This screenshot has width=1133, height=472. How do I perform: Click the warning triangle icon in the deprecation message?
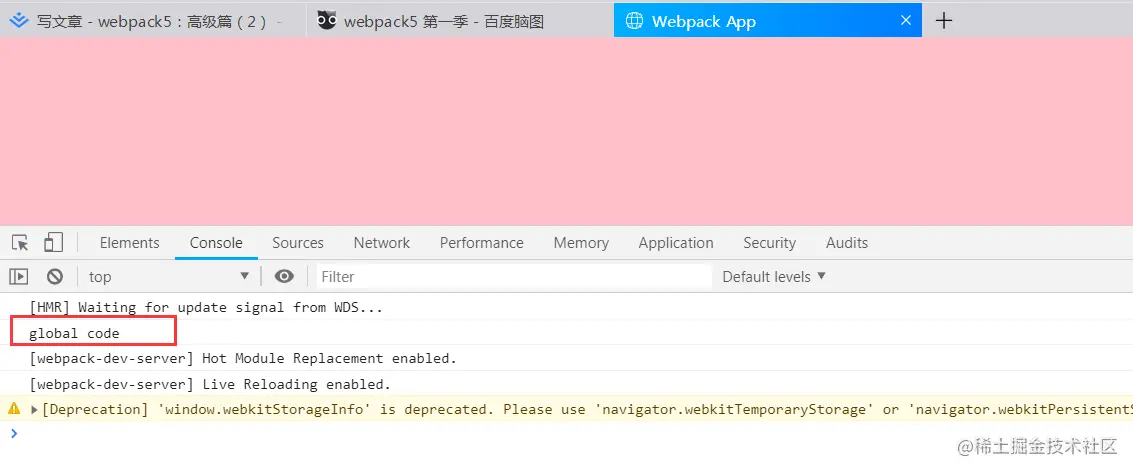click(13, 409)
